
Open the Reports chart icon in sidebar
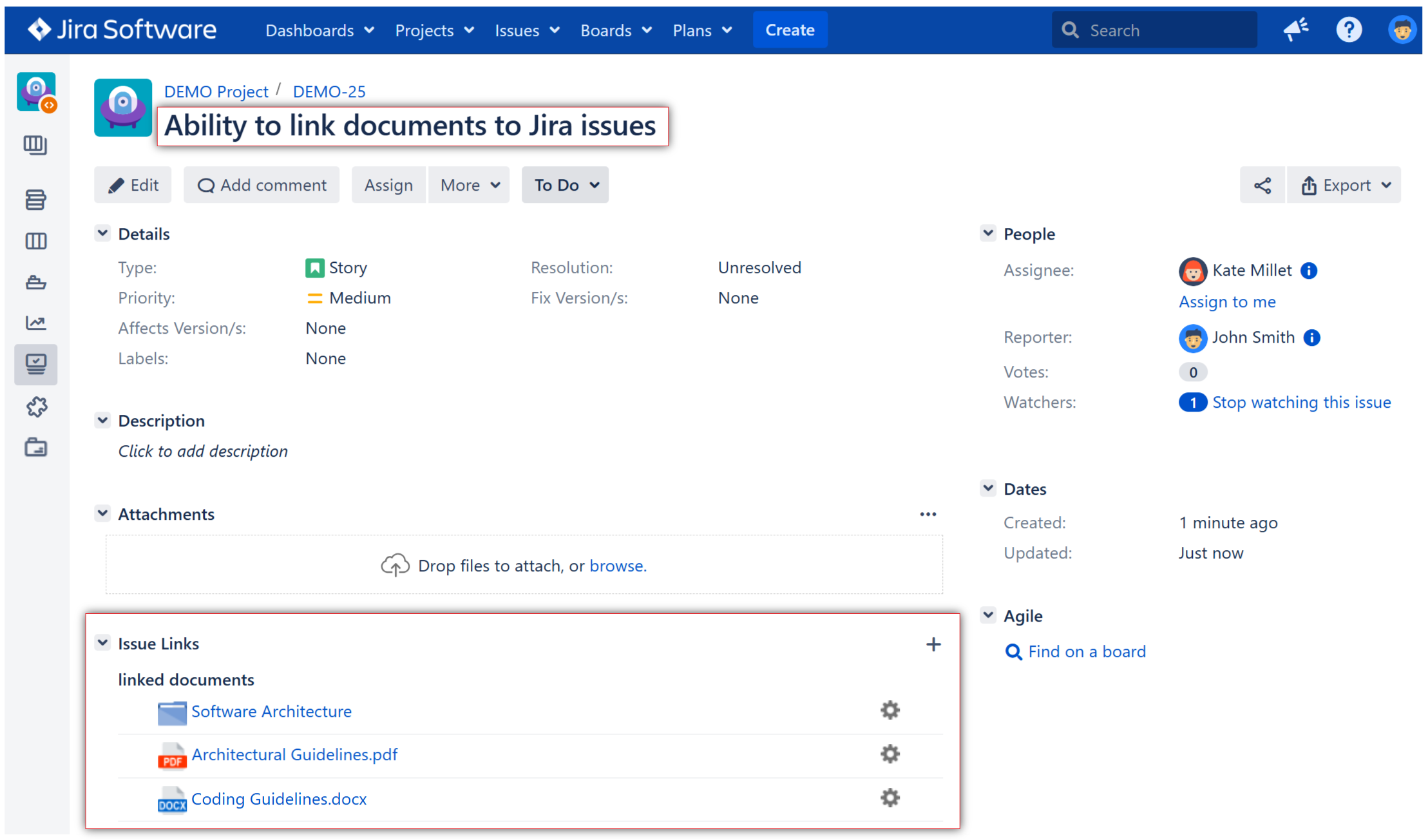click(36, 323)
